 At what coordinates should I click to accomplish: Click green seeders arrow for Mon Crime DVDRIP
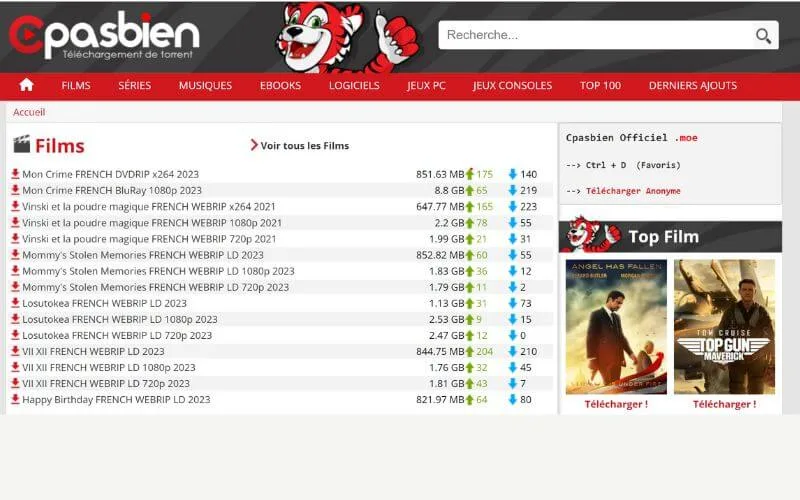(470, 174)
